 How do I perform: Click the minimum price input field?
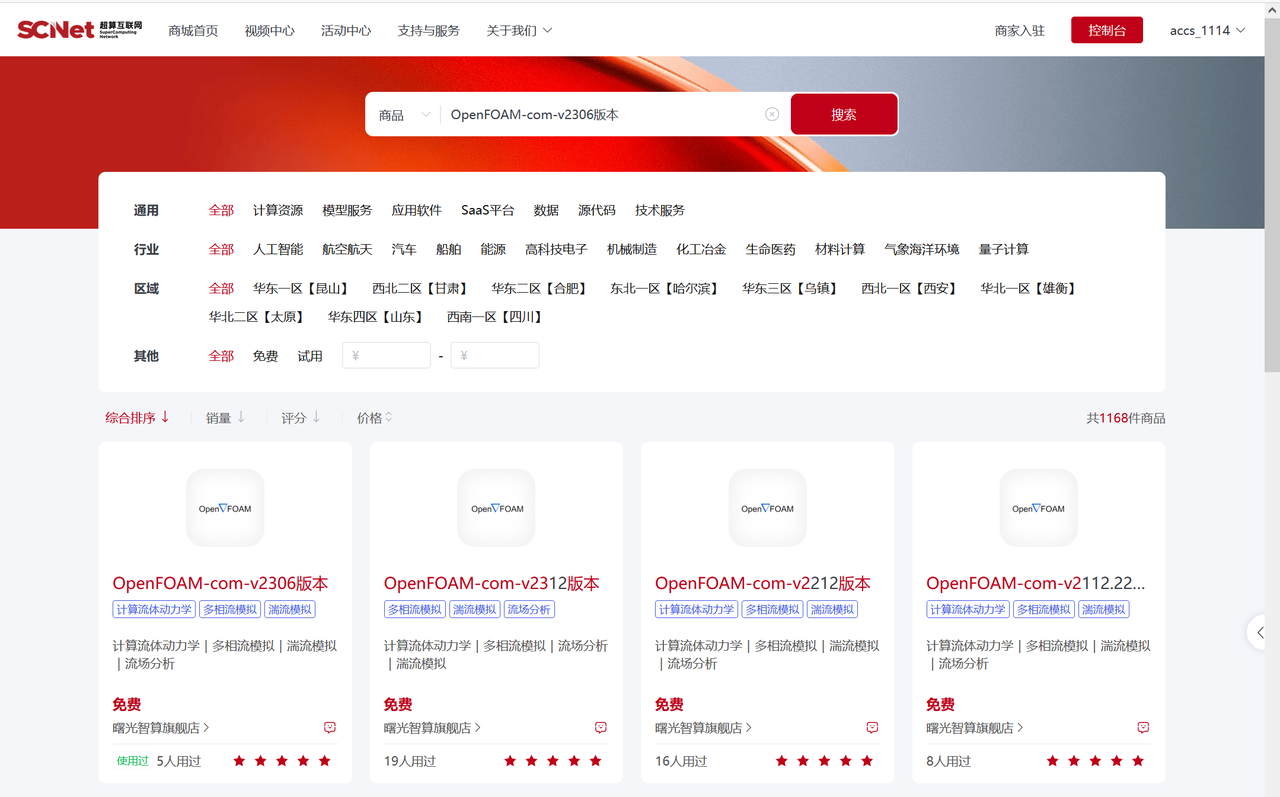(387, 355)
